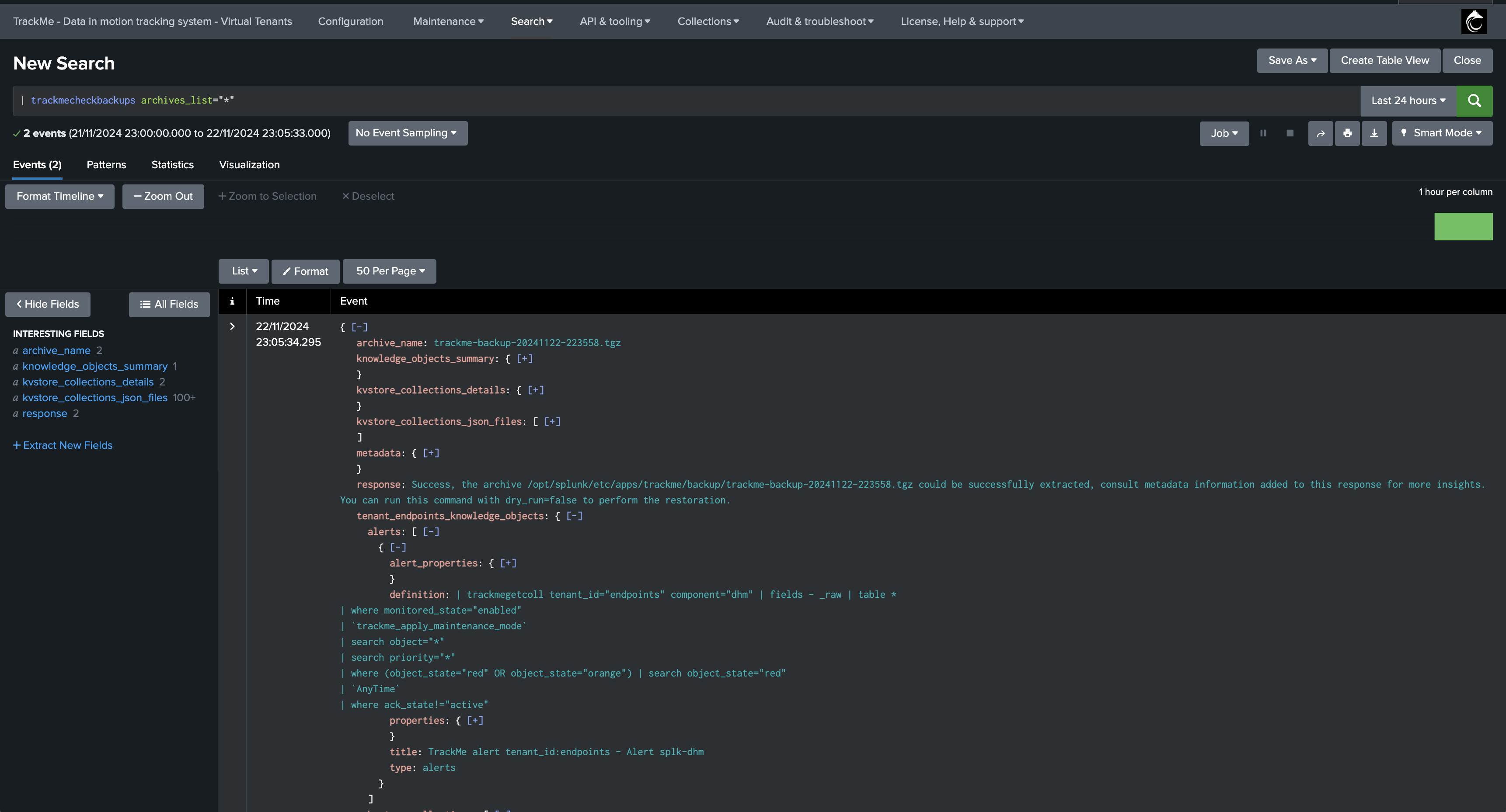1506x812 pixels.
Task: Click the share job arrow icon
Action: point(1320,133)
